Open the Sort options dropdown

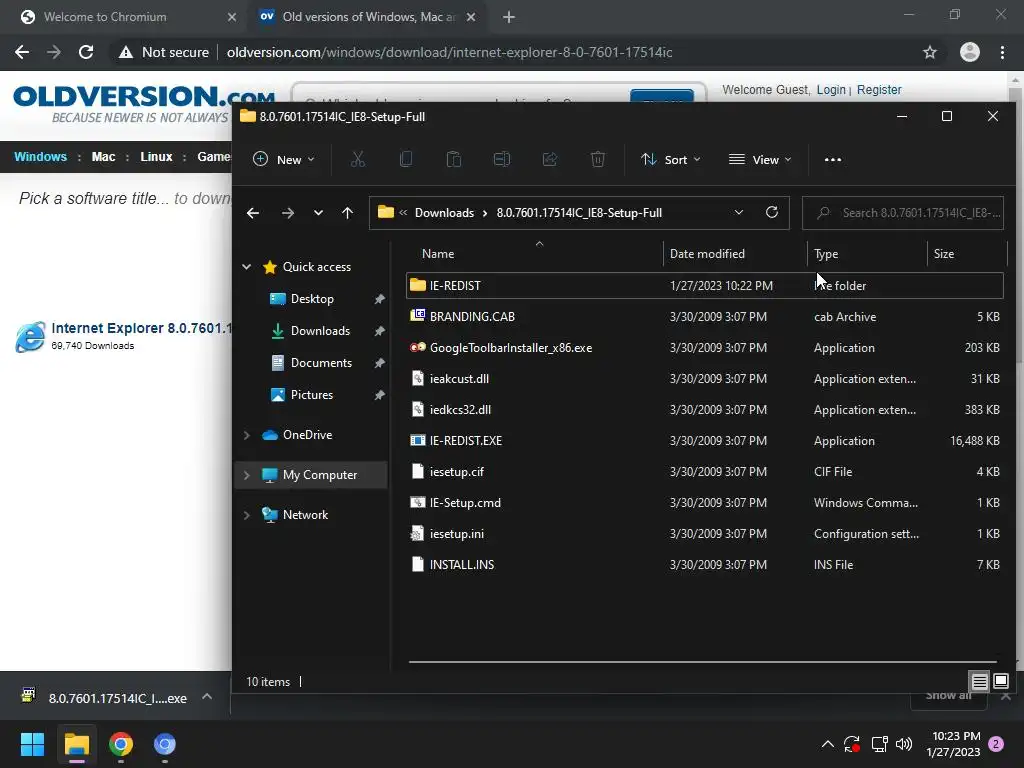(x=671, y=159)
